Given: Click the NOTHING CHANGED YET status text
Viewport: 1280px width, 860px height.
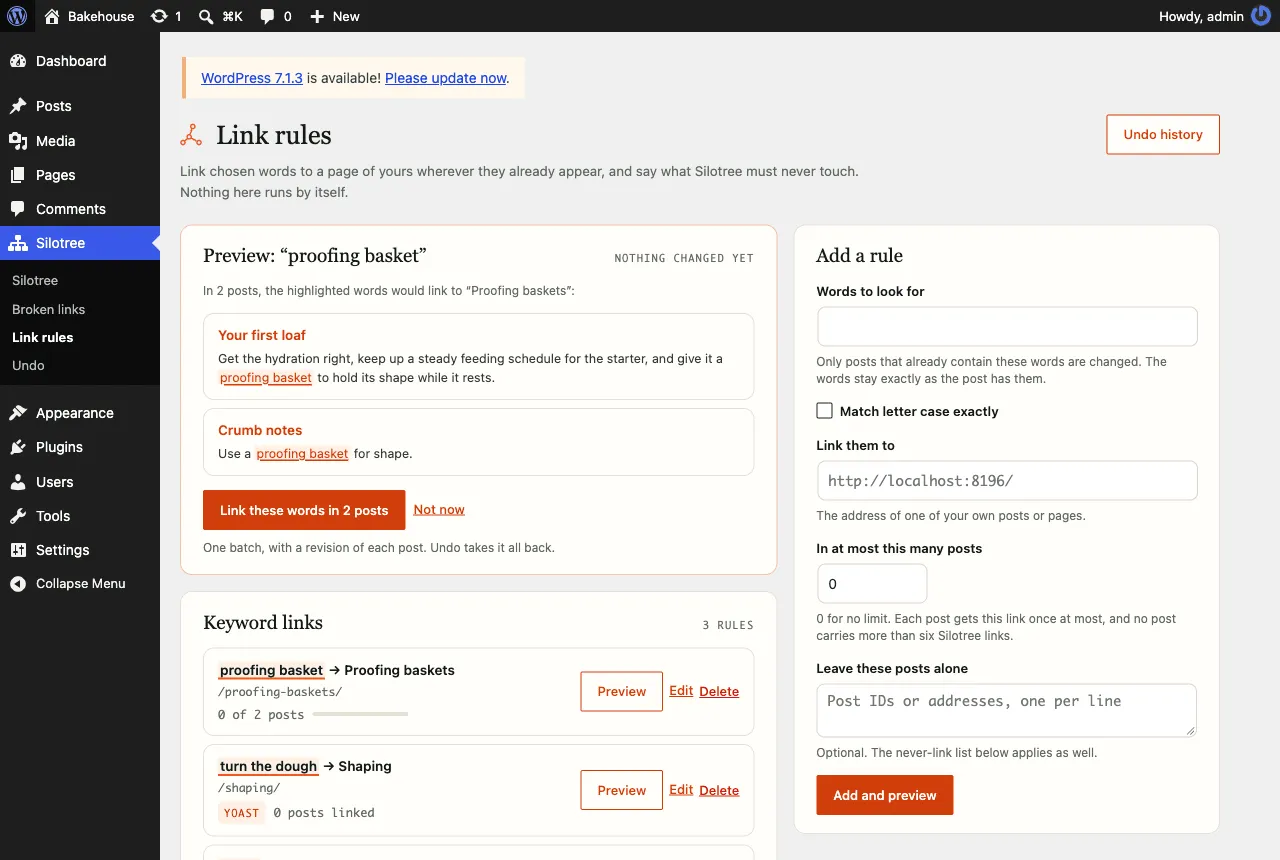Looking at the screenshot, I should [684, 258].
